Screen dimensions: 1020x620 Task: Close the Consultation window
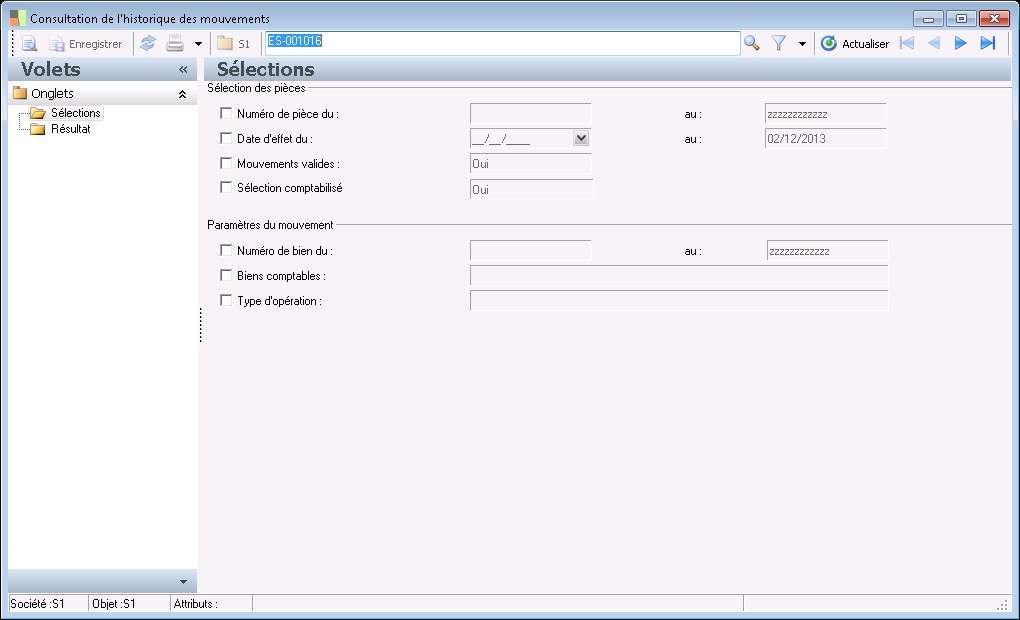tap(994, 18)
